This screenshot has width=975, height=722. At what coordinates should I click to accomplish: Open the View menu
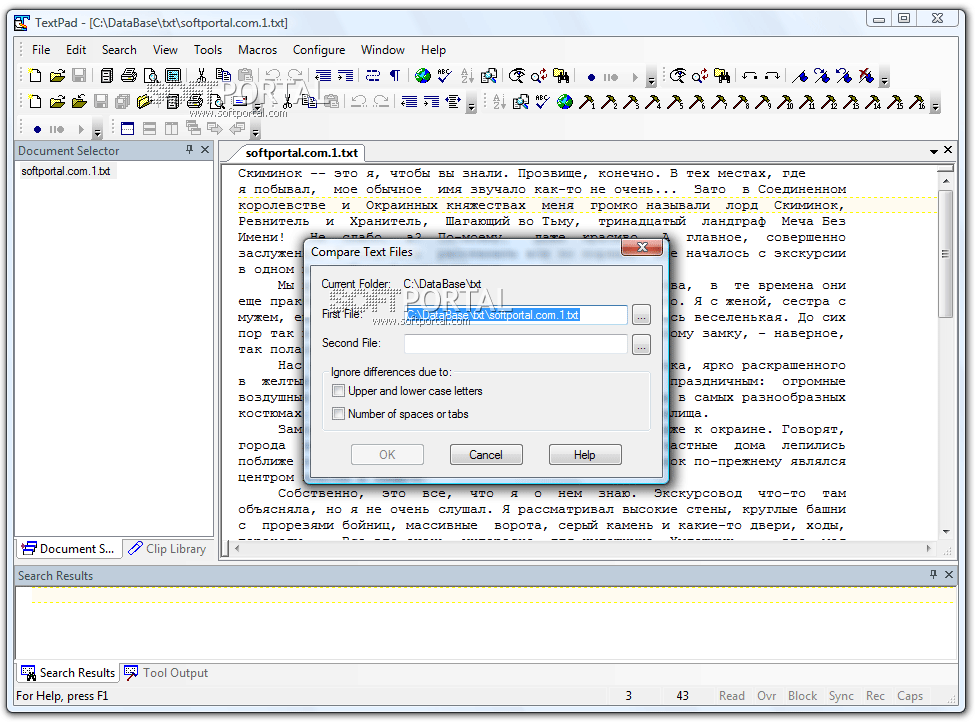tap(165, 50)
